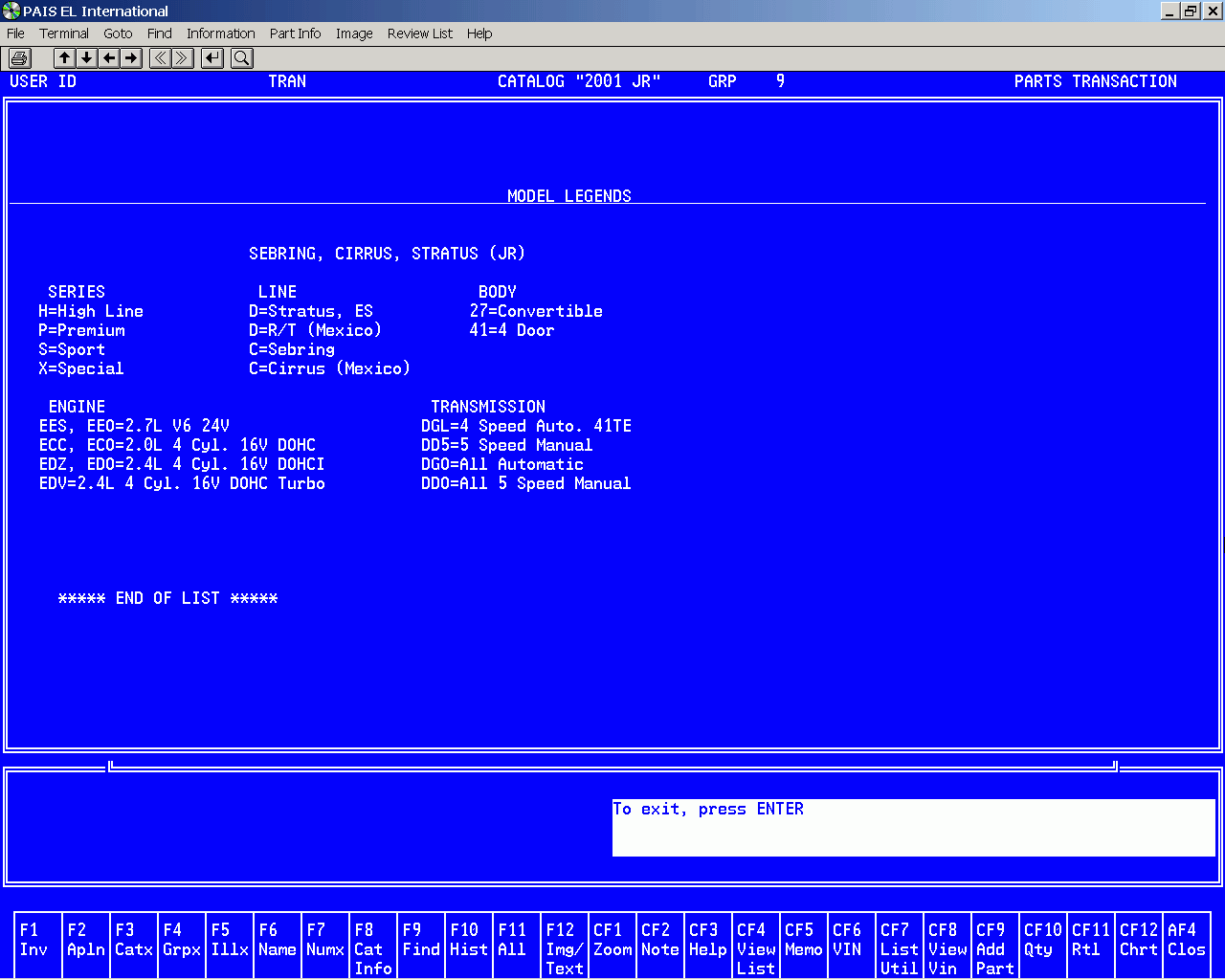Screen dimensions: 1225x980
Task: Click the up arrow toolbar button
Action: 64,58
